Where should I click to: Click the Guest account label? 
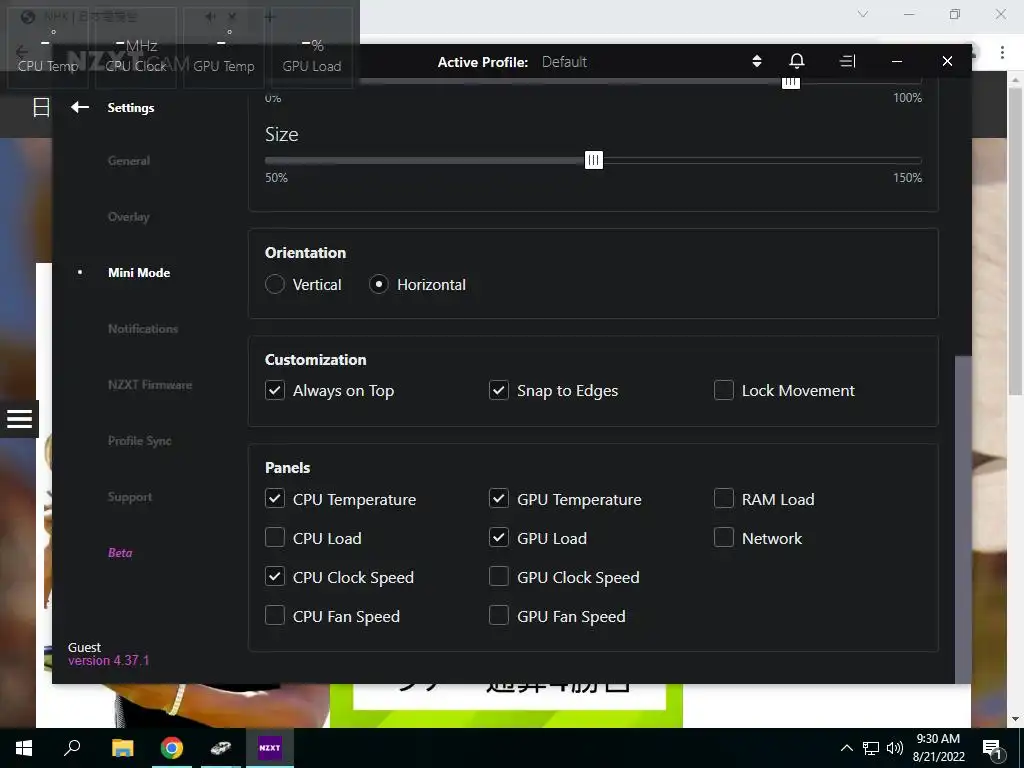click(x=84, y=647)
